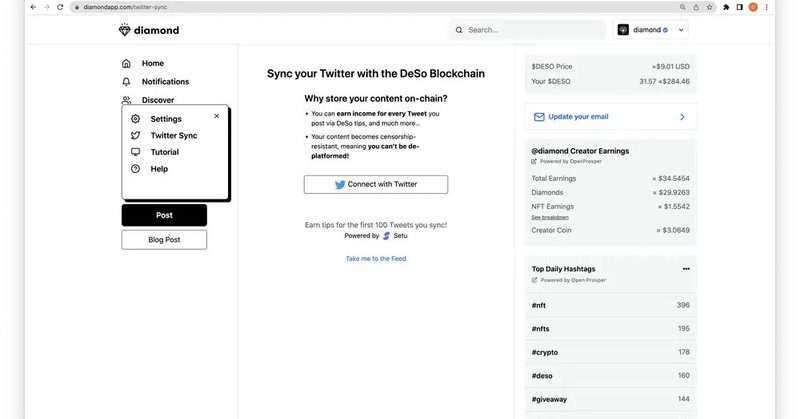Click the envelope icon by Update your email
The height and width of the screenshot is (419, 800).
point(539,117)
